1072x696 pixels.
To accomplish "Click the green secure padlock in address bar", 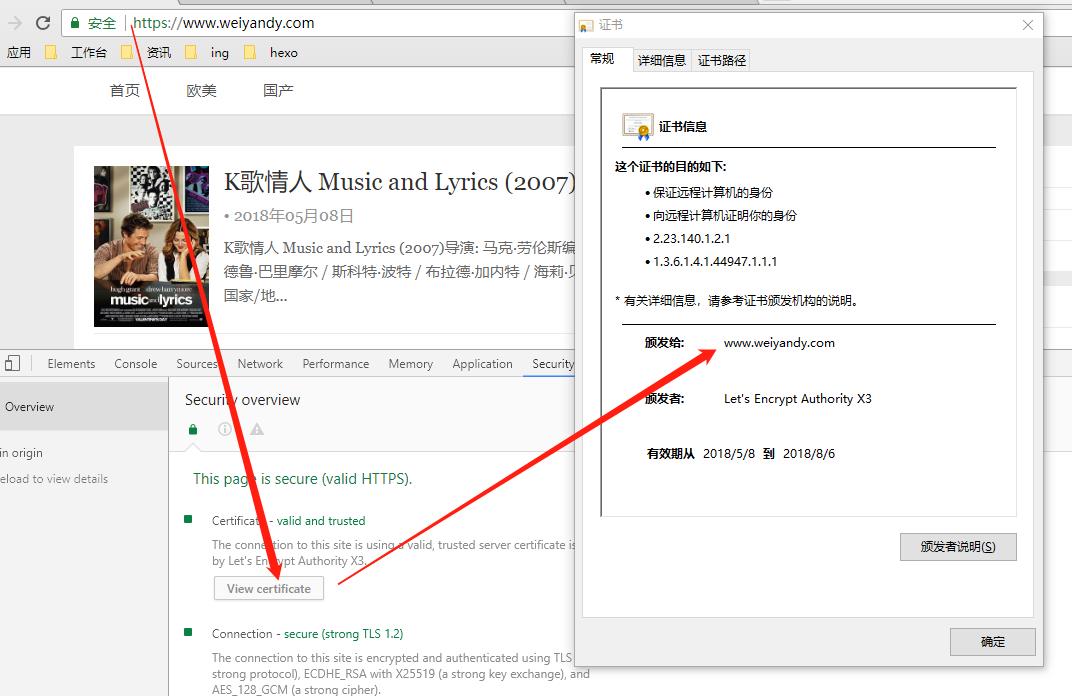I will coord(75,23).
